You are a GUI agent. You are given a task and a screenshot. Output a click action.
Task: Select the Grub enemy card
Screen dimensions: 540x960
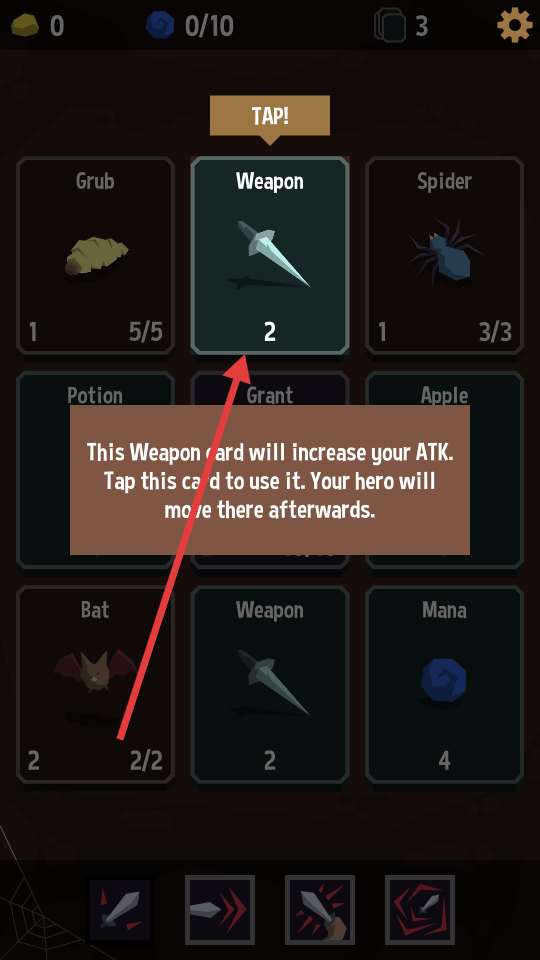[x=95, y=256]
